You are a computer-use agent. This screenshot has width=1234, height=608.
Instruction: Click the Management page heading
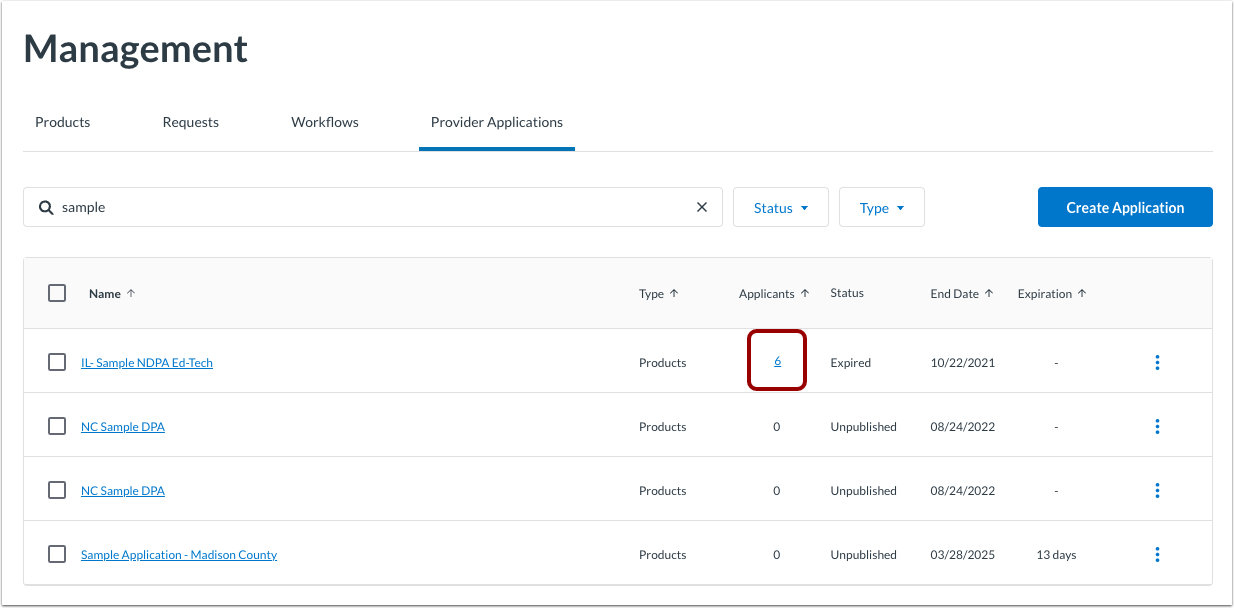pyautogui.click(x=136, y=49)
